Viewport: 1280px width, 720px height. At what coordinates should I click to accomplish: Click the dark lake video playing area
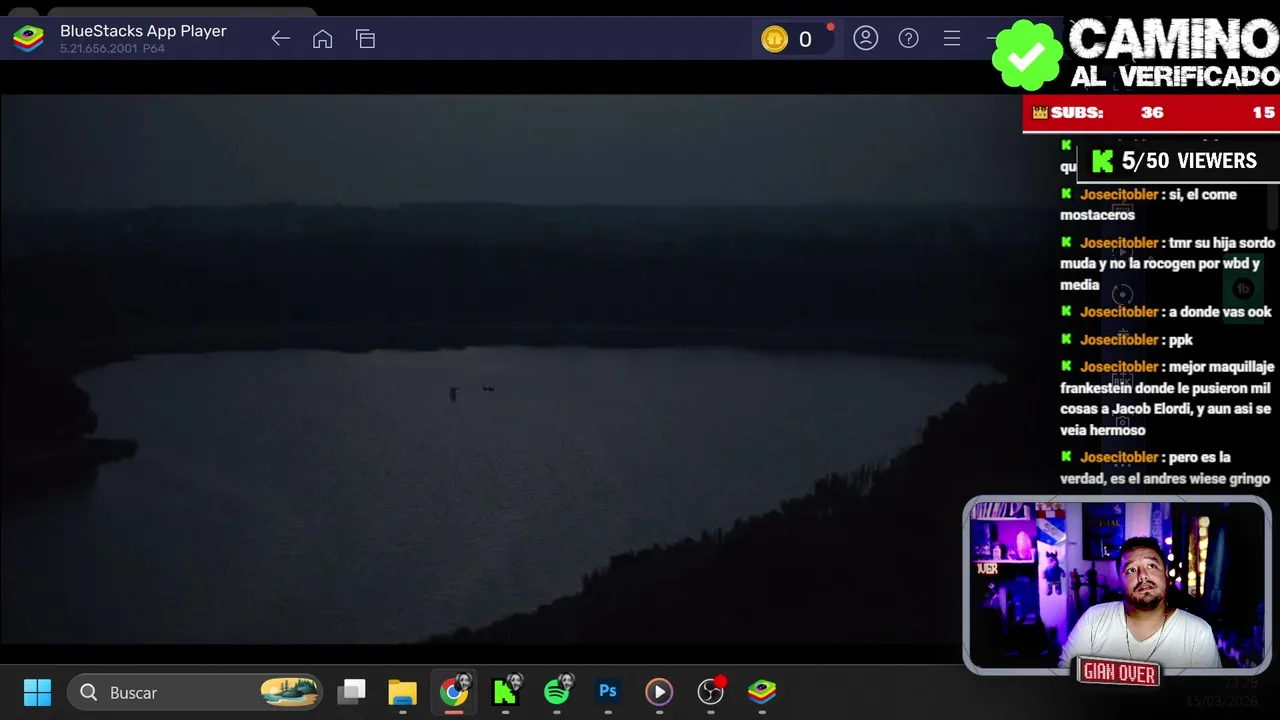510,370
